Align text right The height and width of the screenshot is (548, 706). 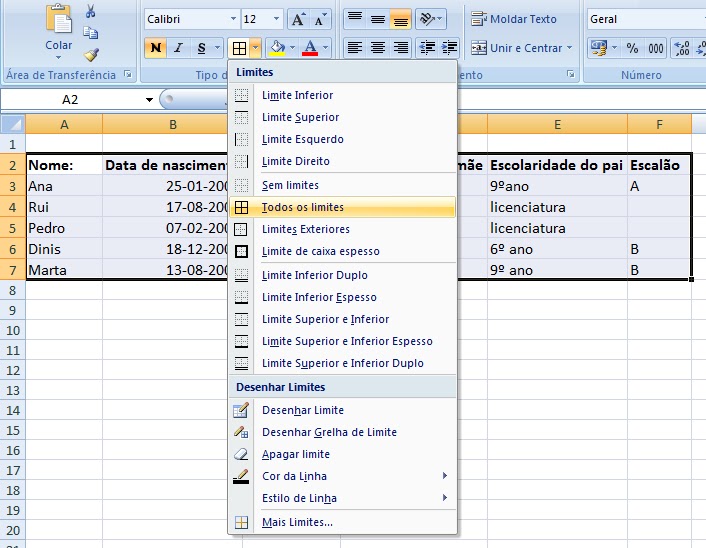pyautogui.click(x=401, y=48)
